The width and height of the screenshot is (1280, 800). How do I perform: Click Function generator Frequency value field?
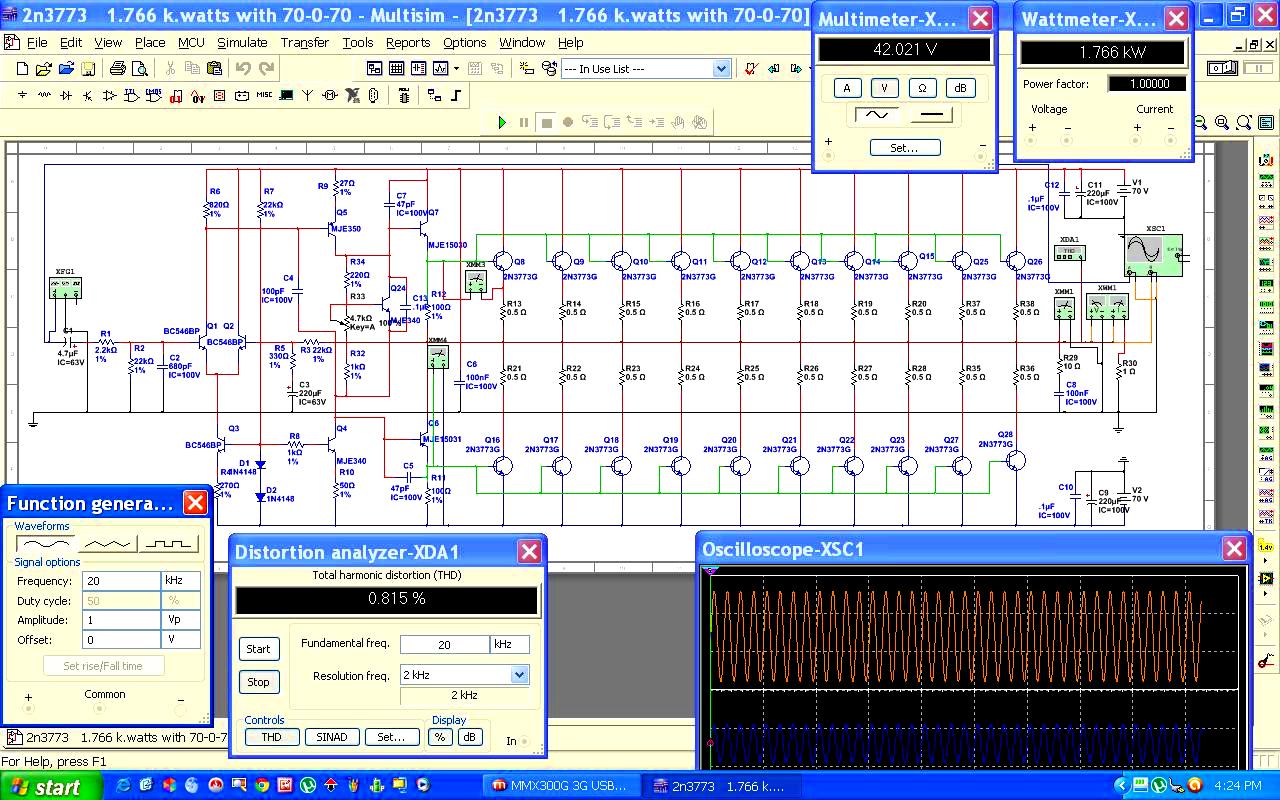(122, 581)
